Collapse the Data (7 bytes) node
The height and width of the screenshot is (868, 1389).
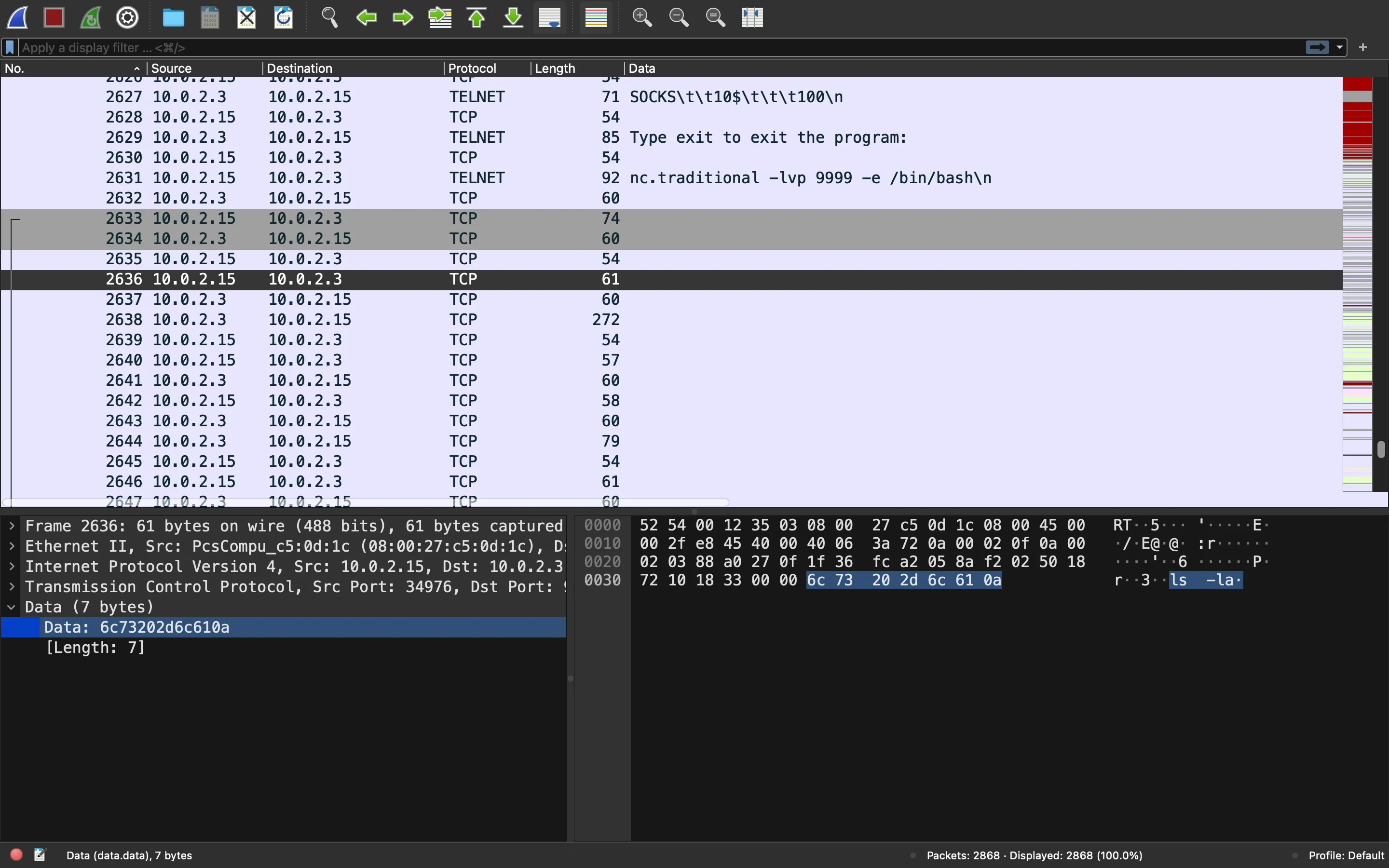tap(12, 607)
